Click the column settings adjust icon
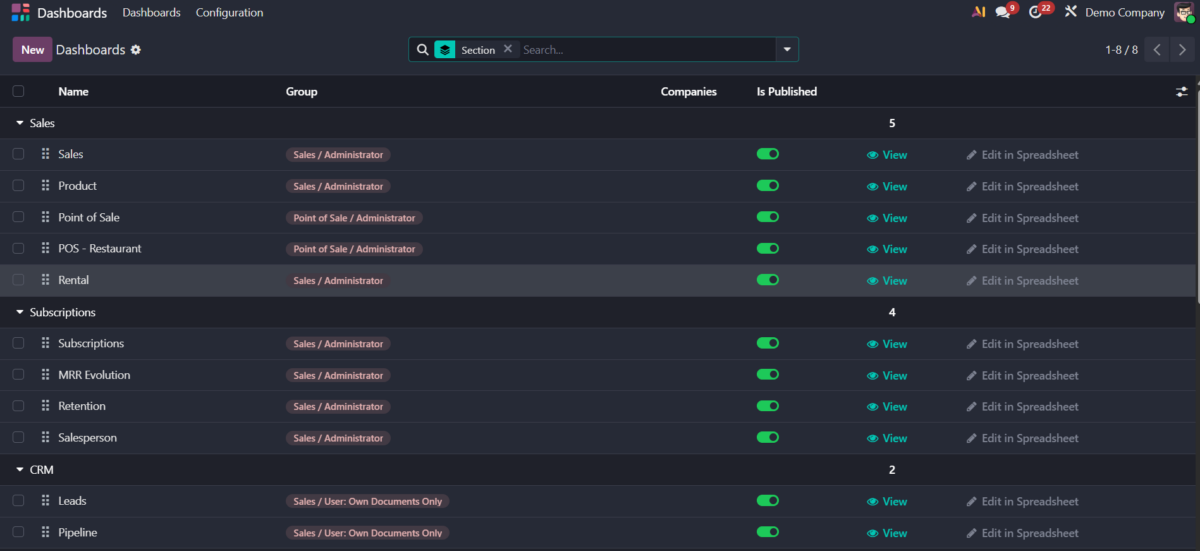This screenshot has height=551, width=1200. pyautogui.click(x=1182, y=92)
